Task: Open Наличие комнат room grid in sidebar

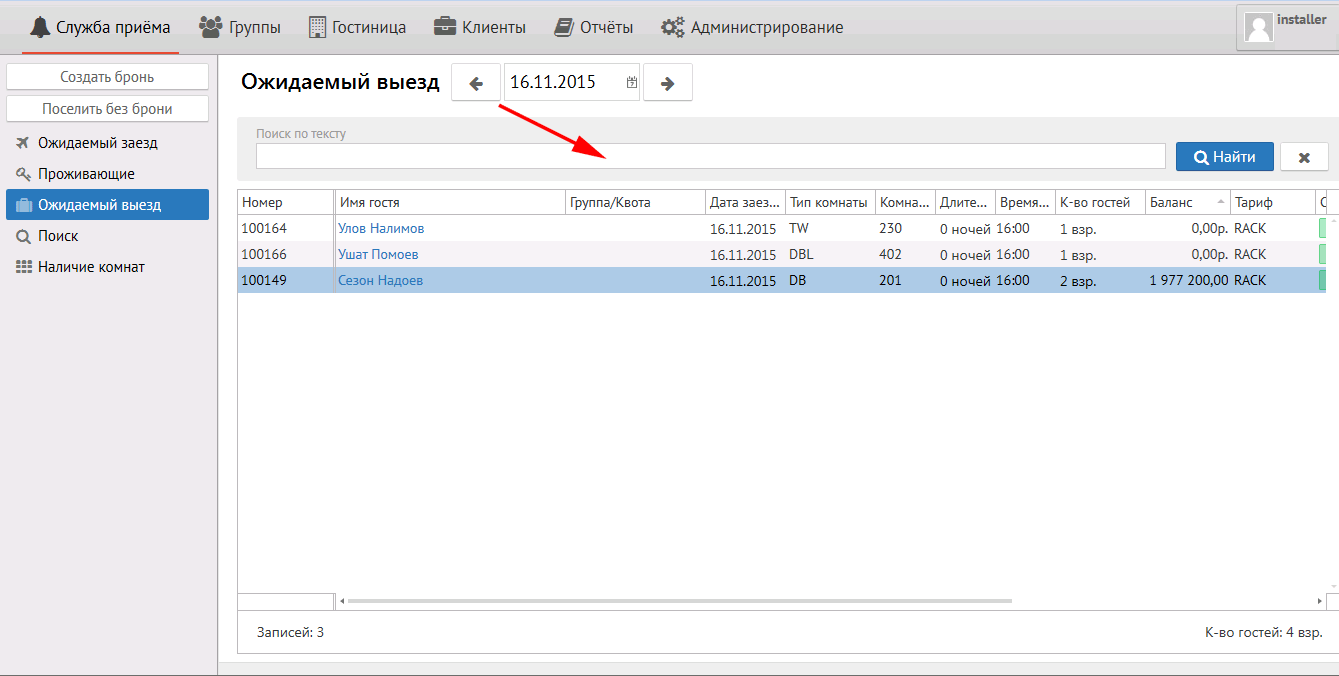Action: click(x=91, y=267)
